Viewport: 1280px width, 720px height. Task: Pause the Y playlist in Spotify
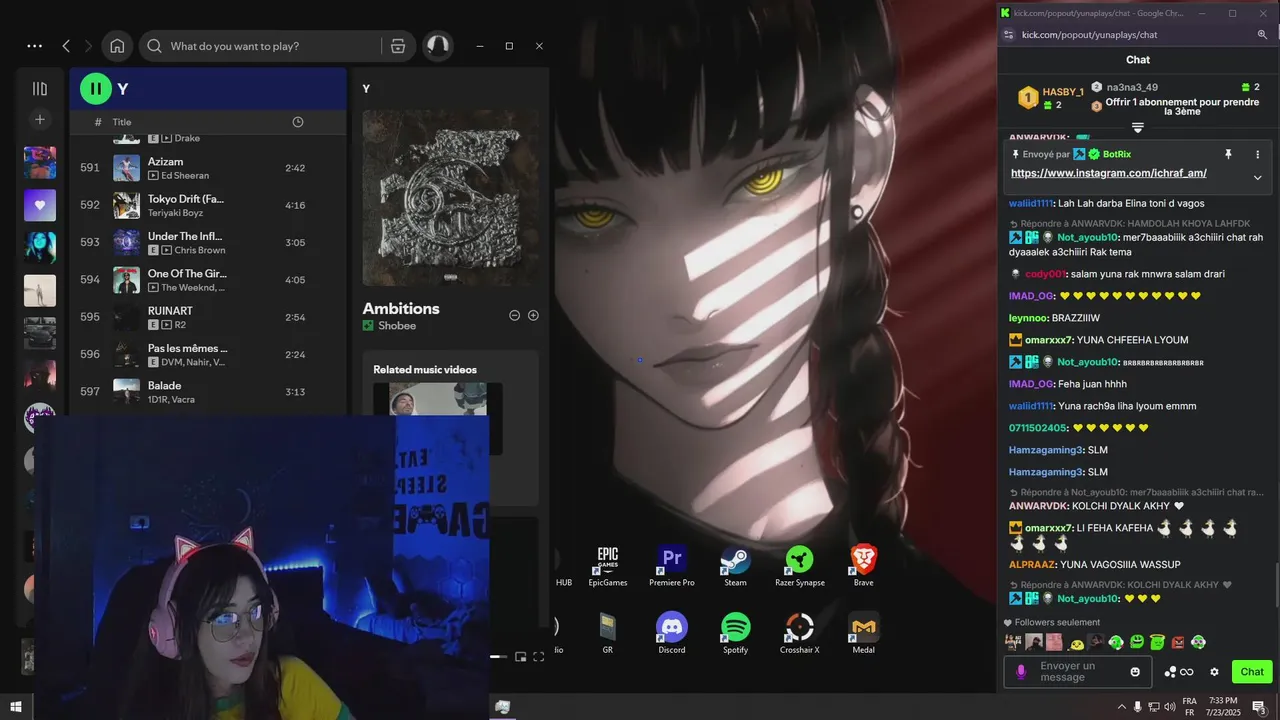coord(95,89)
